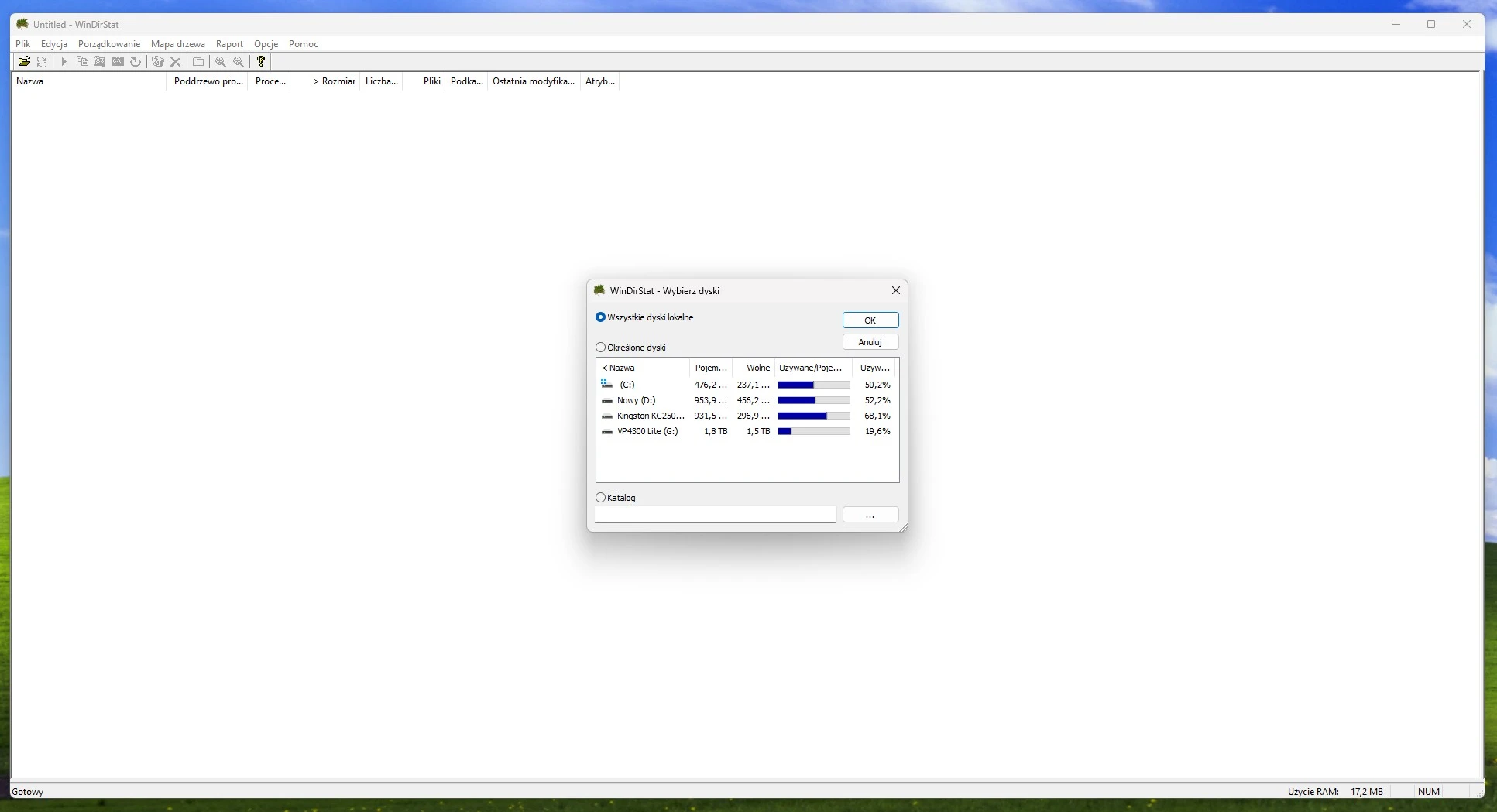
Task: Click the Refresh selected item icon
Action: (x=136, y=61)
